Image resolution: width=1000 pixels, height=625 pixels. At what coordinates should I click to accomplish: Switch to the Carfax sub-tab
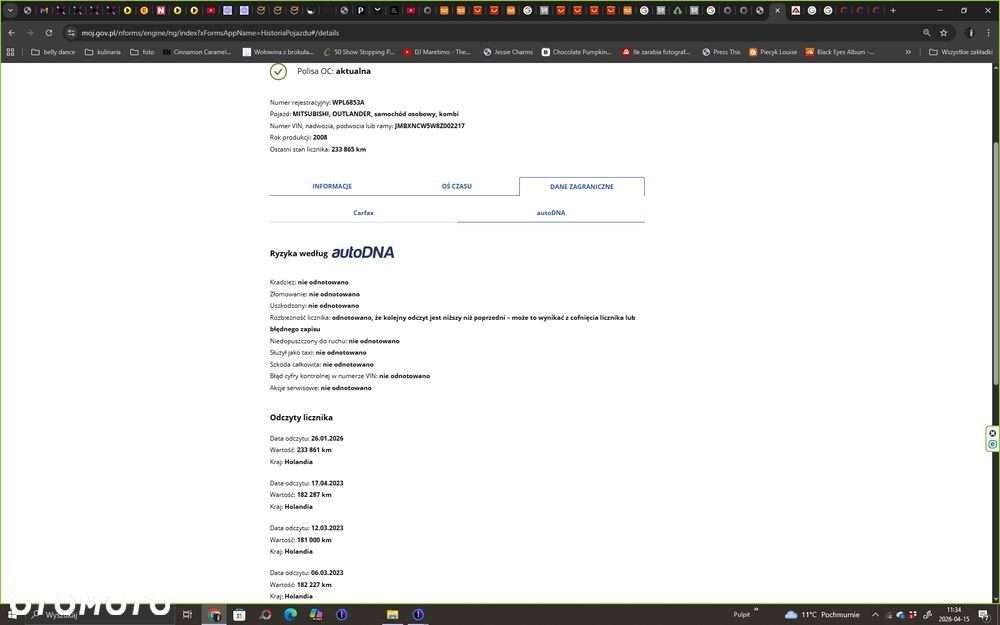click(364, 213)
